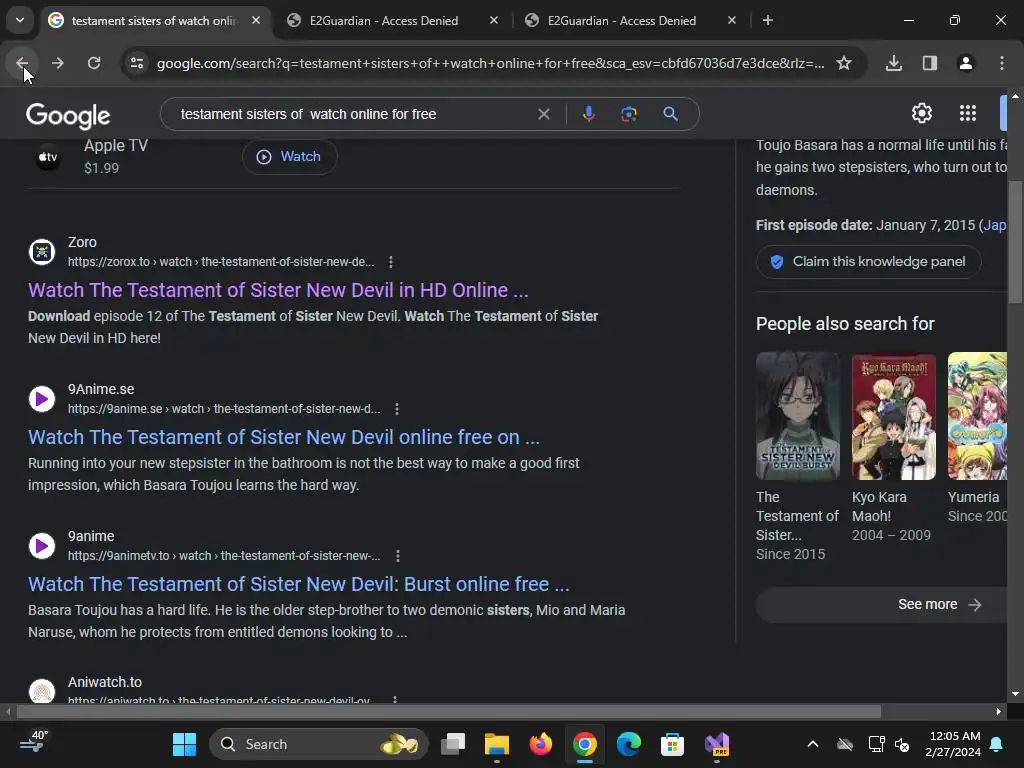Viewport: 1024px width, 768px height.
Task: Open the Zoro Watch The Testament result link
Action: (278, 290)
